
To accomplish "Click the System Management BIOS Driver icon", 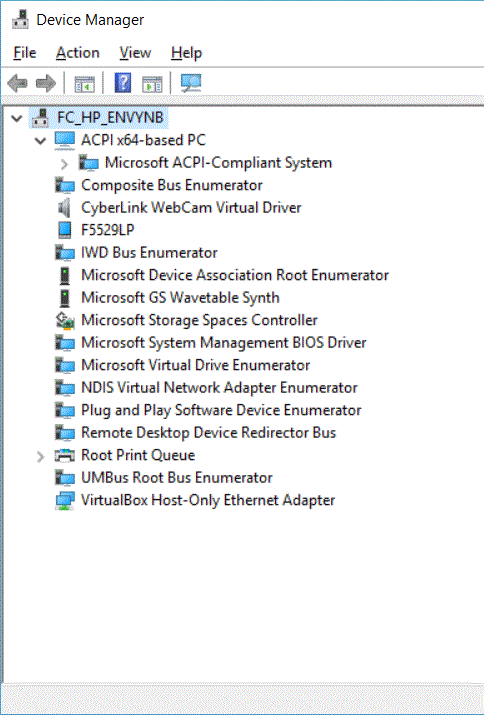I will click(65, 342).
